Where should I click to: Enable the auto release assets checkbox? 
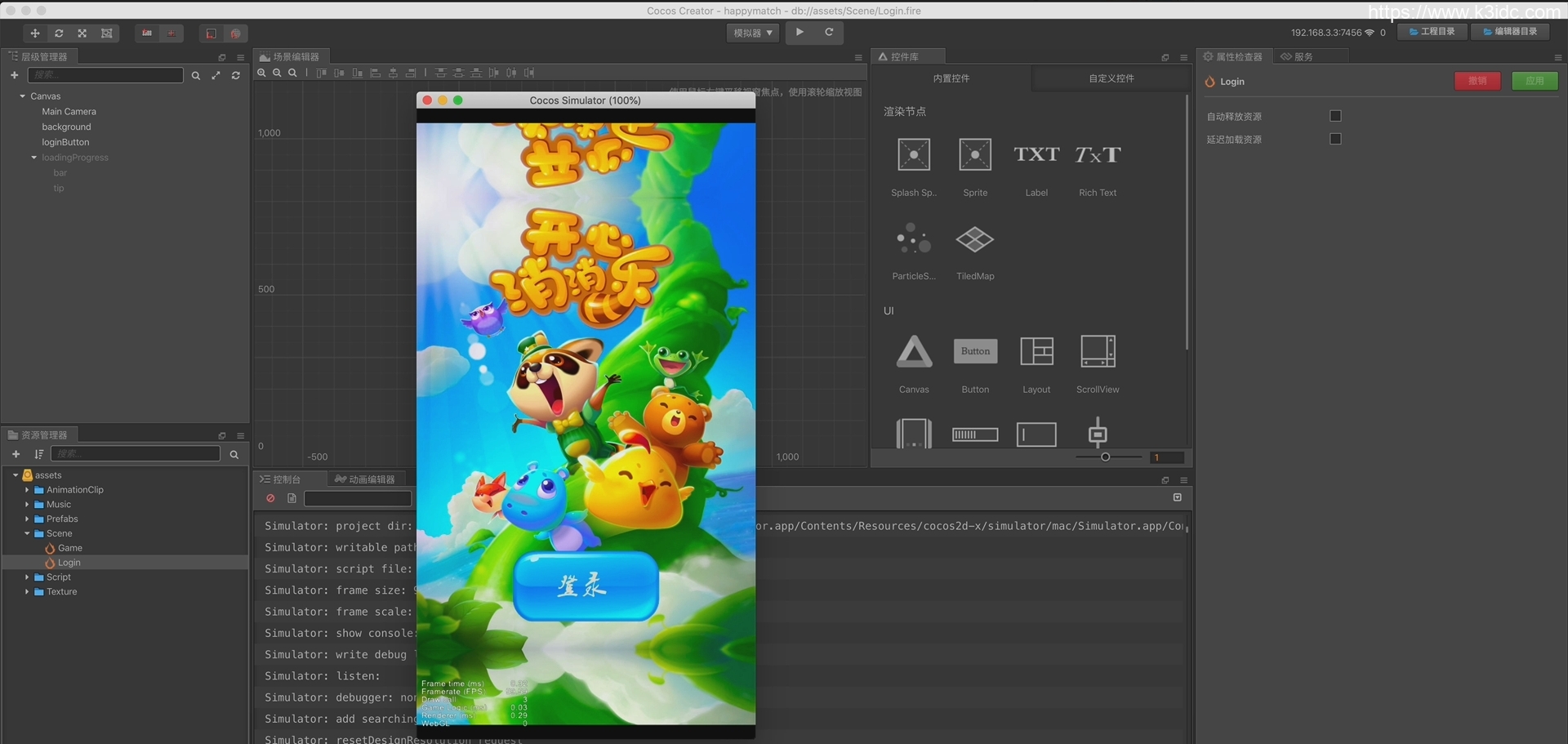tap(1335, 116)
